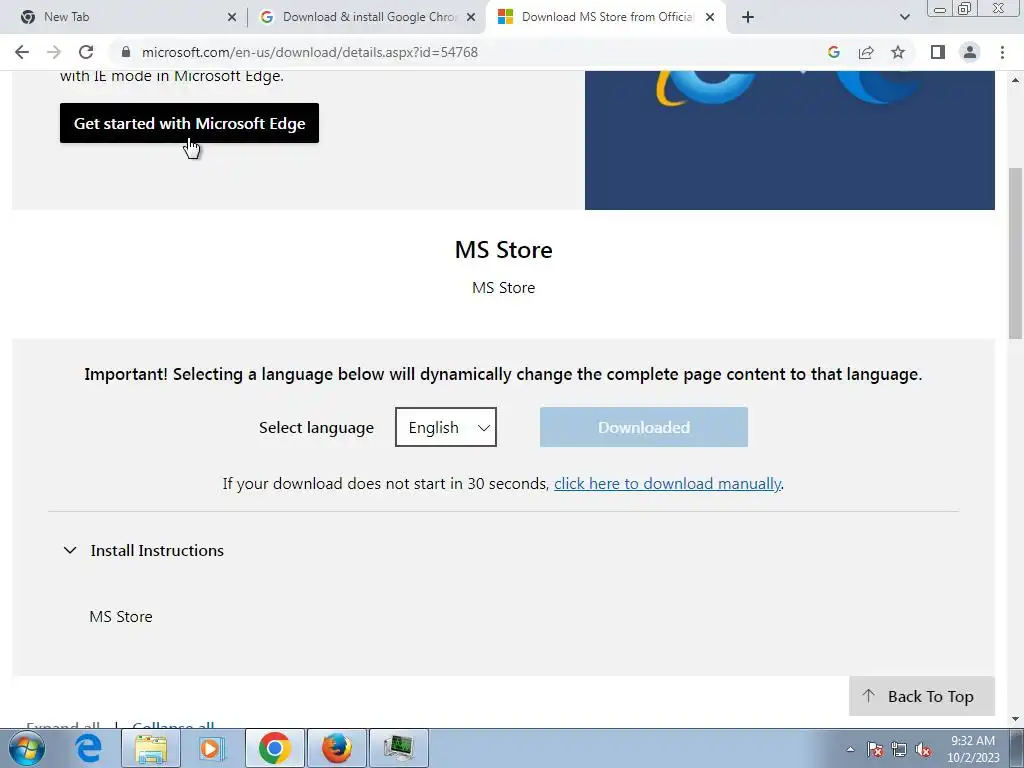Click the muted volume tray icon
This screenshot has width=1024, height=768.
[x=923, y=749]
